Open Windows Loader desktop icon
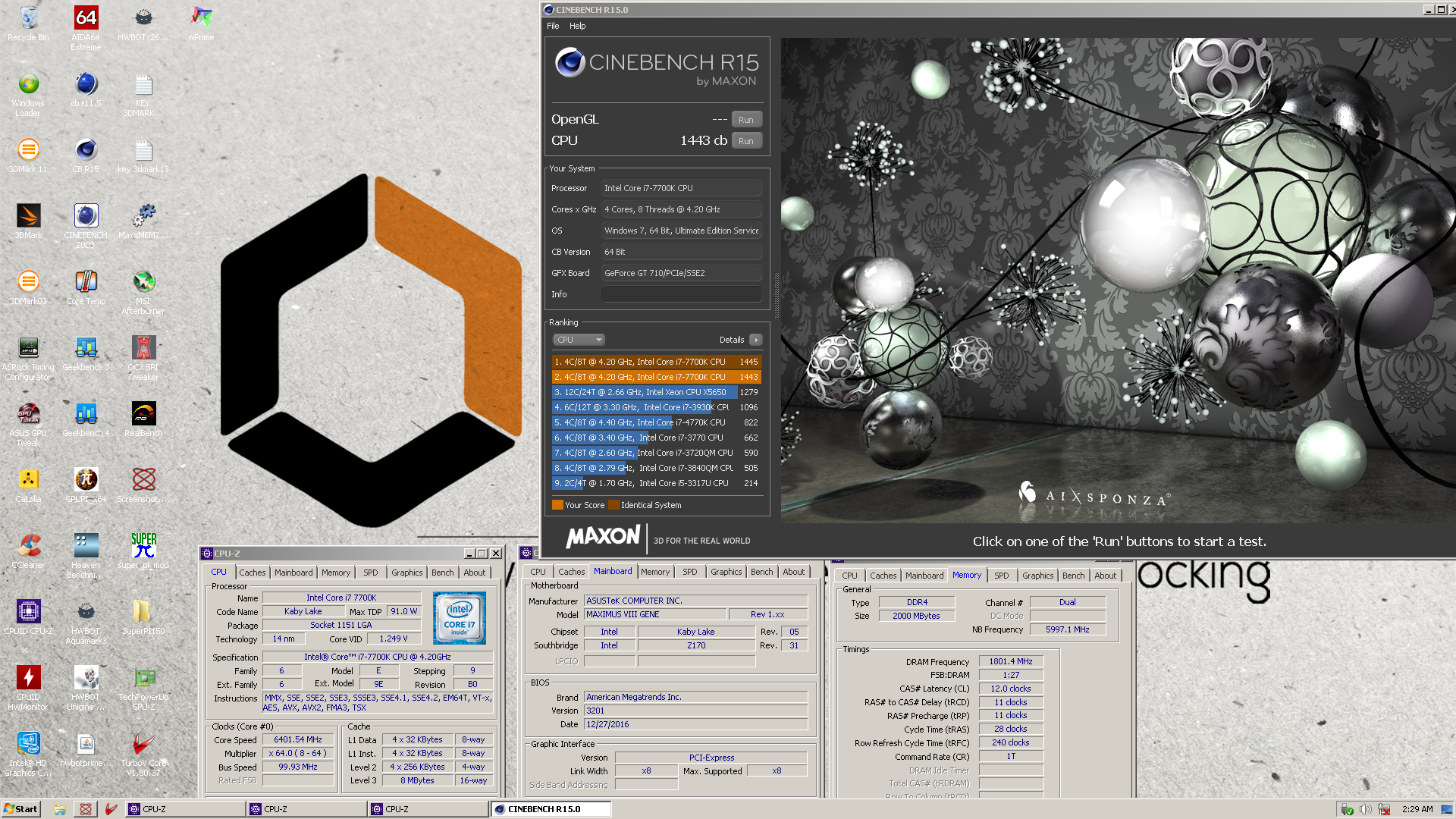 click(28, 95)
